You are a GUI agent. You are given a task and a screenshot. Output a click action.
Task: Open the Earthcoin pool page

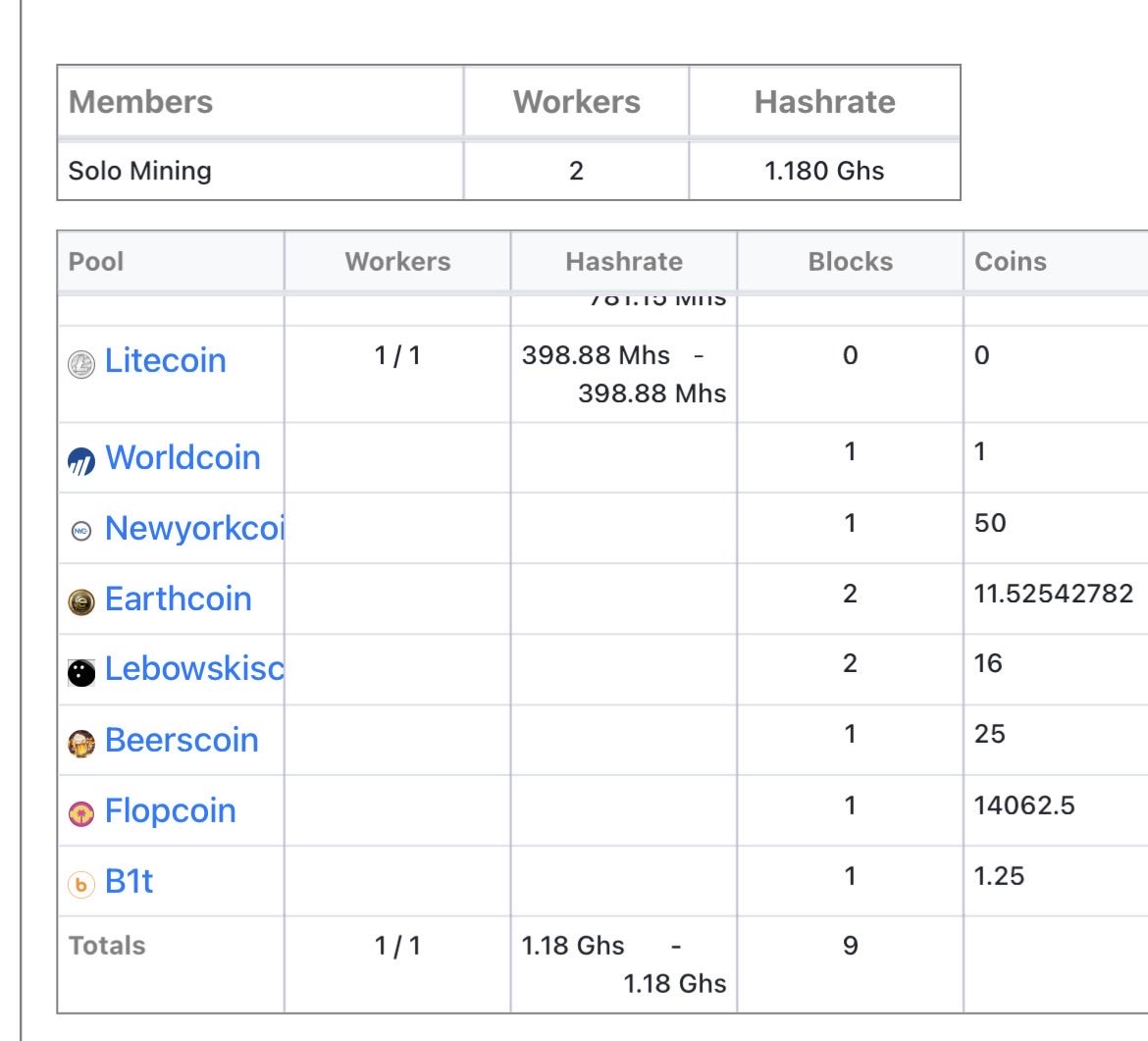coord(179,599)
